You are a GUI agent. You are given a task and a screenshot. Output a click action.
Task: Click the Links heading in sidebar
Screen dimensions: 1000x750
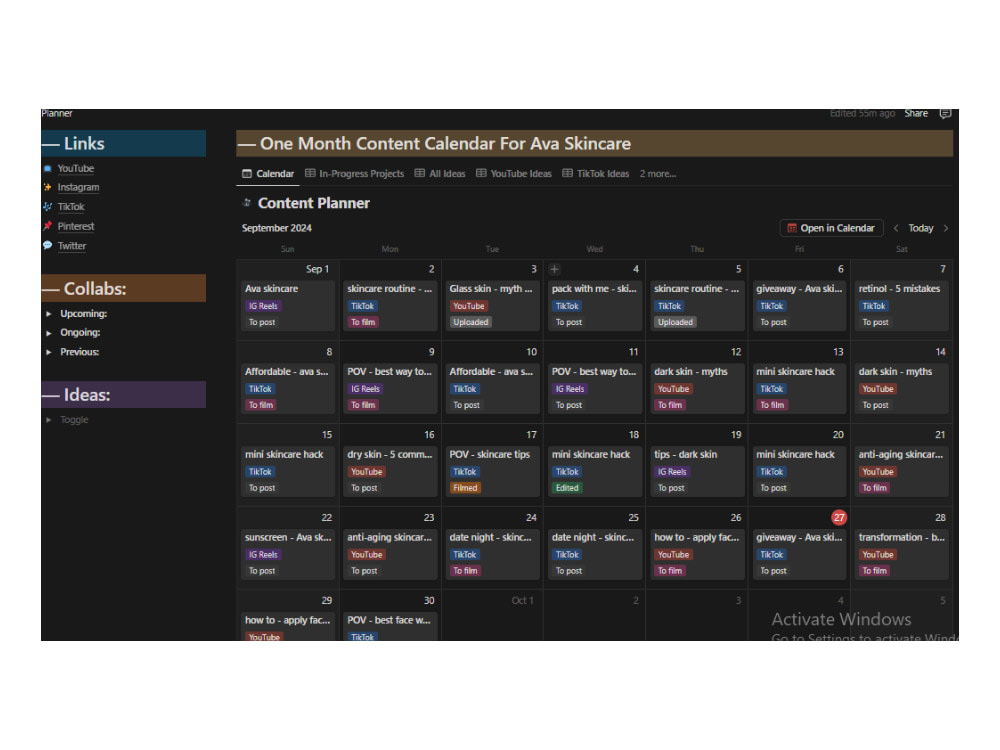(84, 143)
